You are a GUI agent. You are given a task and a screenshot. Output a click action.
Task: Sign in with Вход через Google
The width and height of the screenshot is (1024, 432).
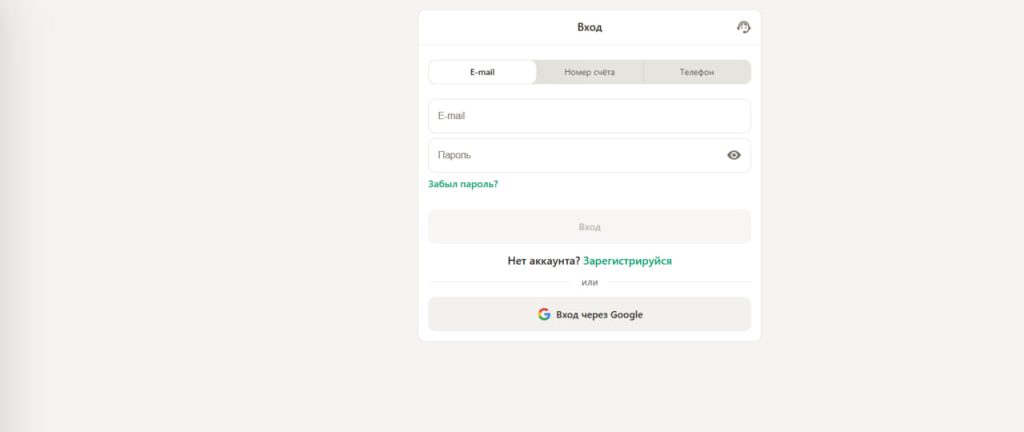pos(589,314)
